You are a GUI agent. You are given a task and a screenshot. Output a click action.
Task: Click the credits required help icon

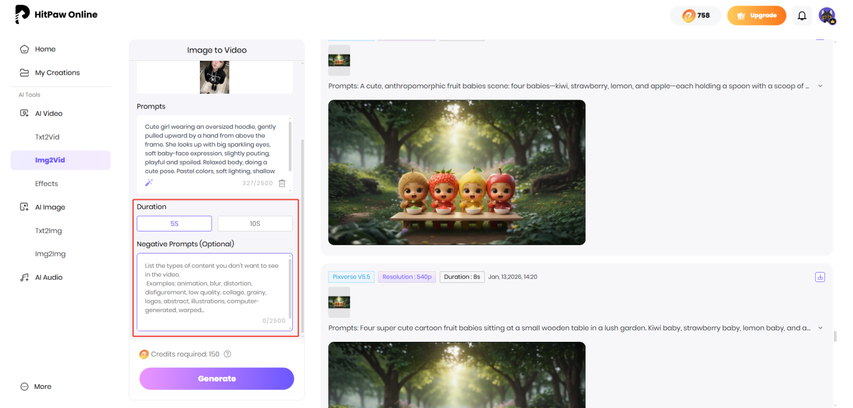[228, 354]
